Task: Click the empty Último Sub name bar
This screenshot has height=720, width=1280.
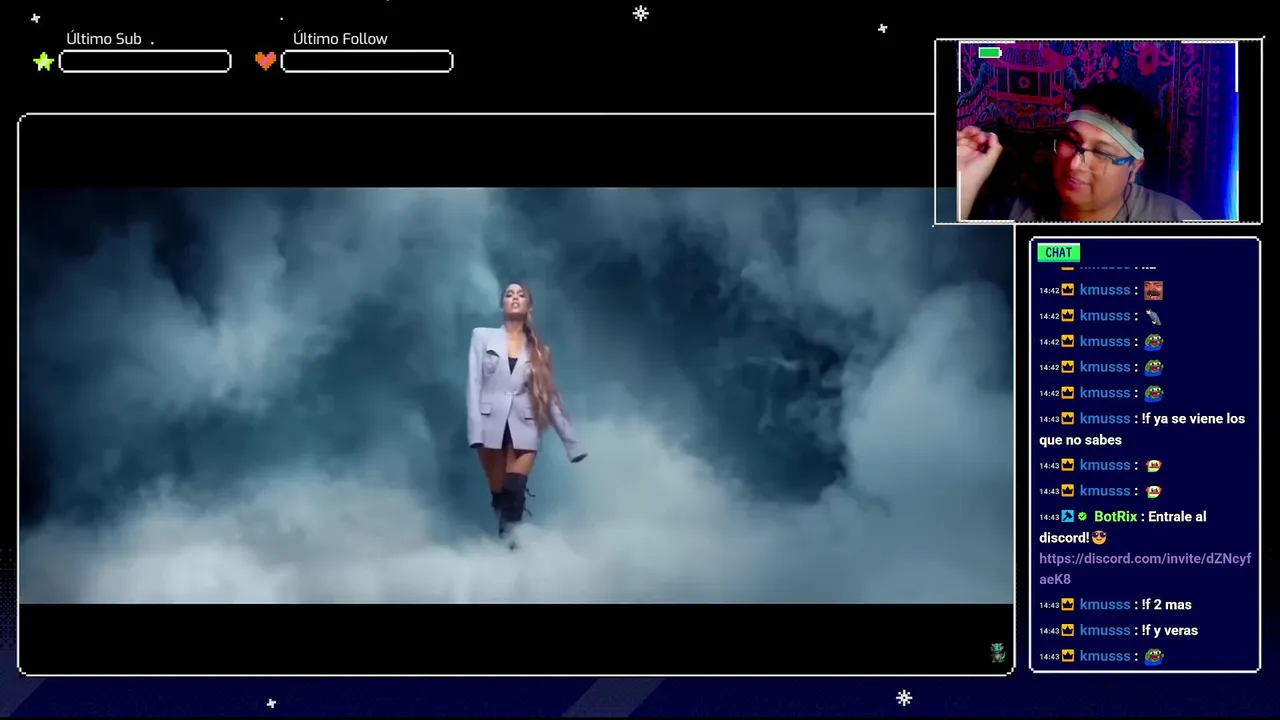Action: [x=145, y=62]
